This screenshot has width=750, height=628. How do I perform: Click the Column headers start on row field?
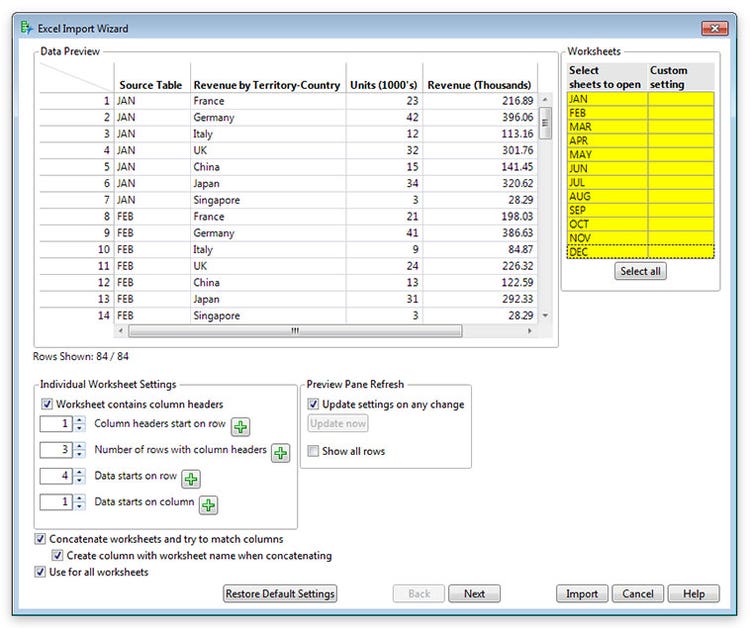pyautogui.click(x=56, y=424)
